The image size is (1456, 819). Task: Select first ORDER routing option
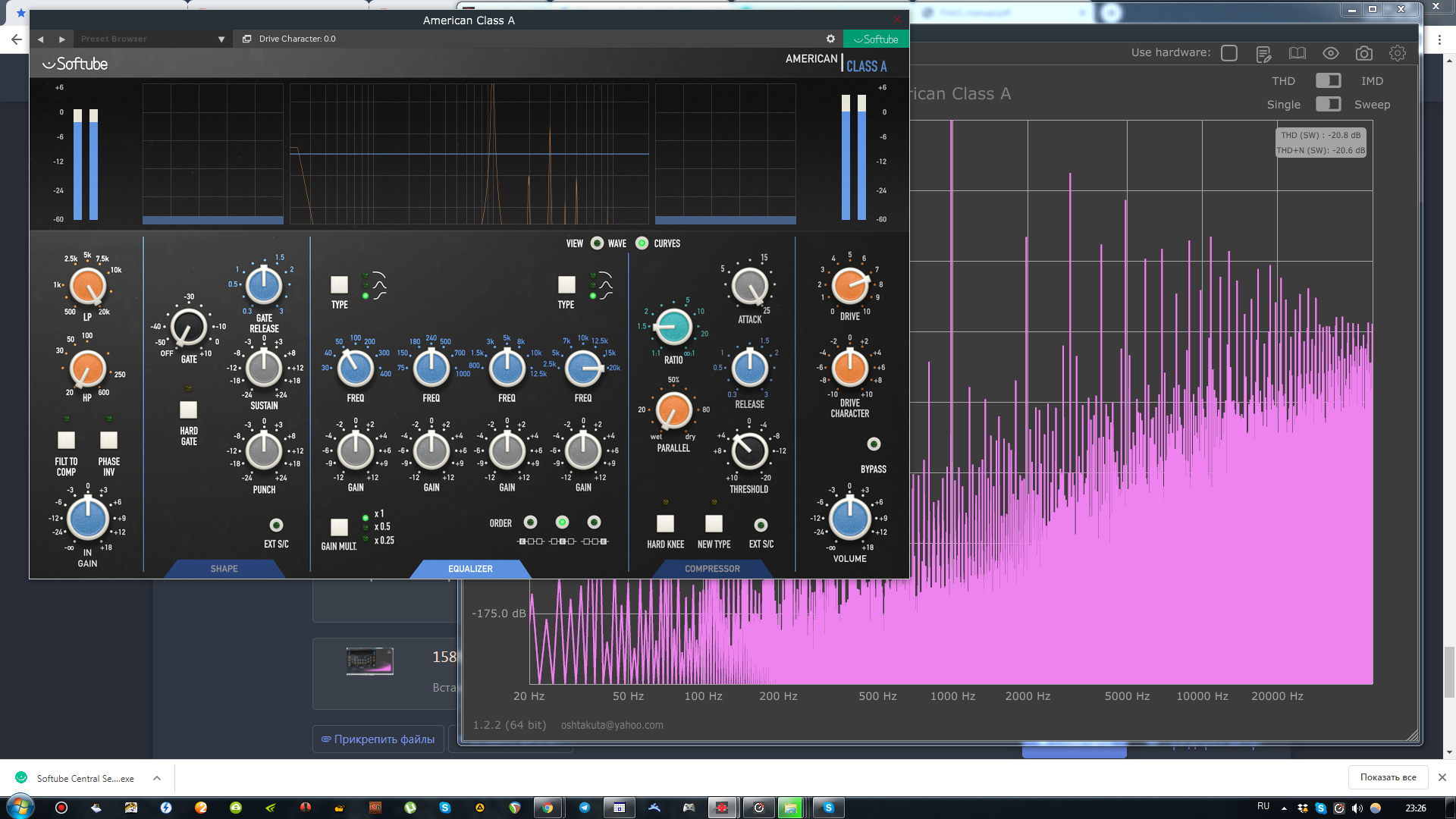[x=530, y=522]
